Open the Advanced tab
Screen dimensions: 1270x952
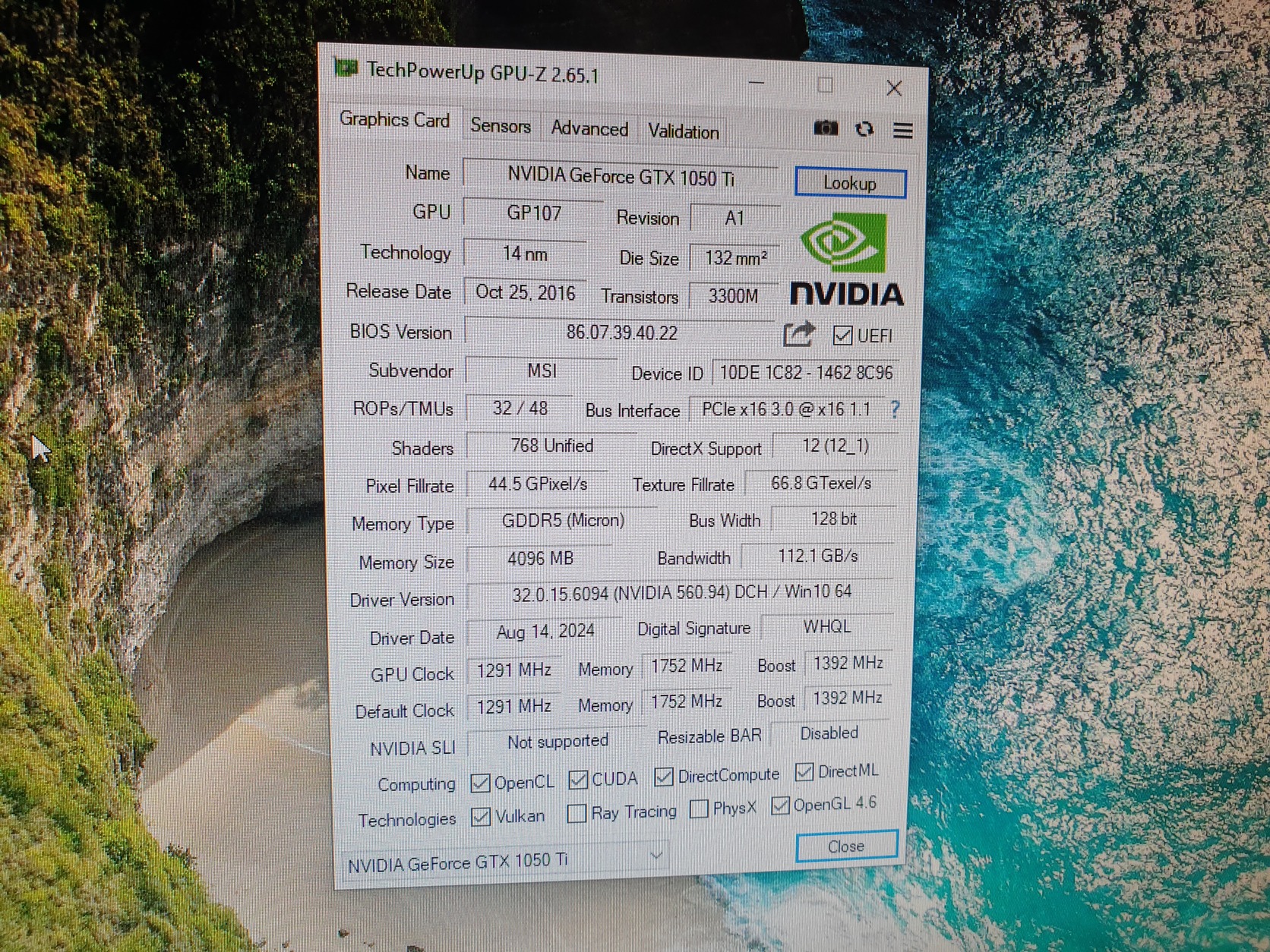589,129
